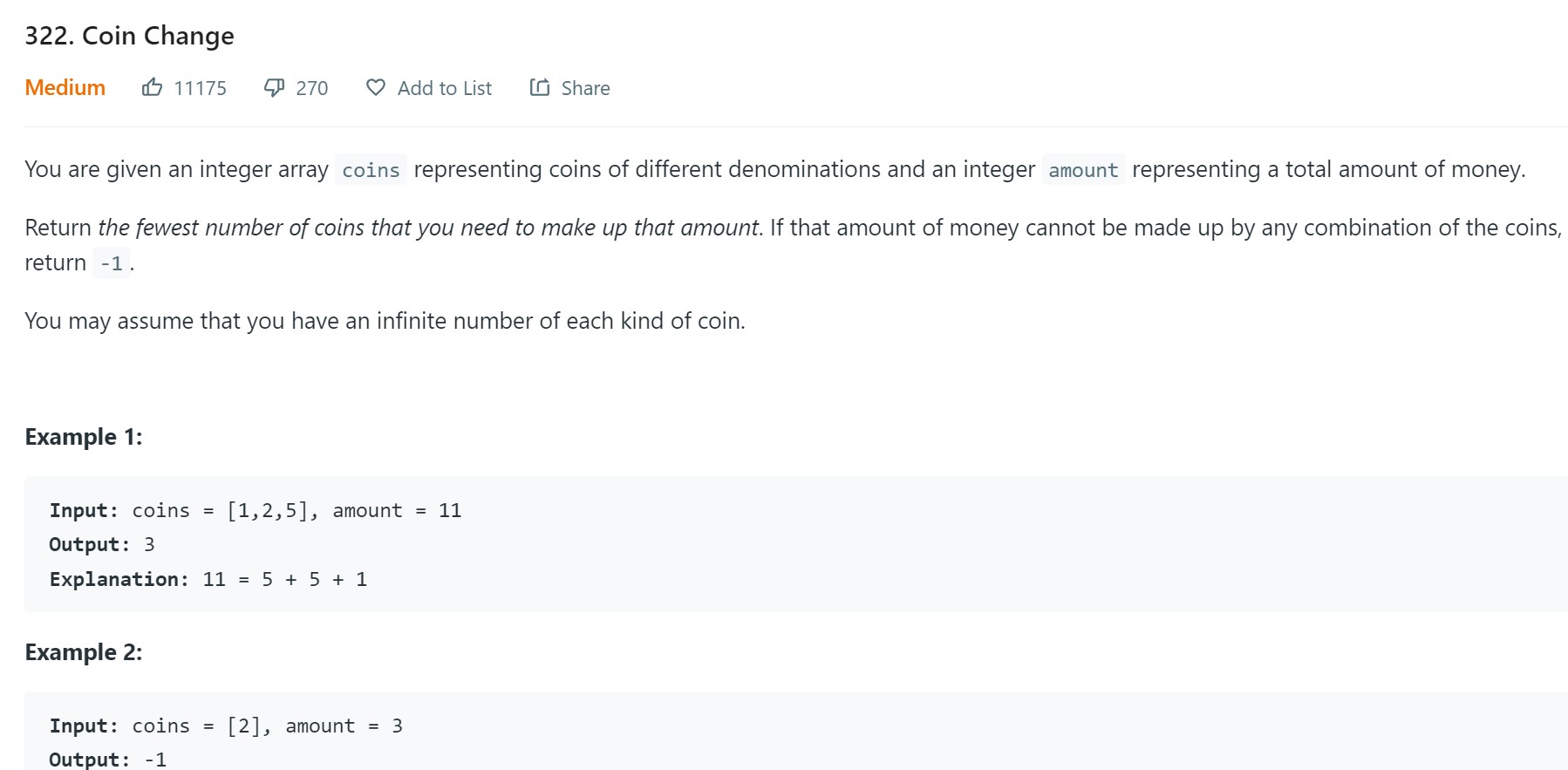Click the heart icon for Add to List
Image resolution: width=1568 pixels, height=770 pixels.
click(x=375, y=87)
